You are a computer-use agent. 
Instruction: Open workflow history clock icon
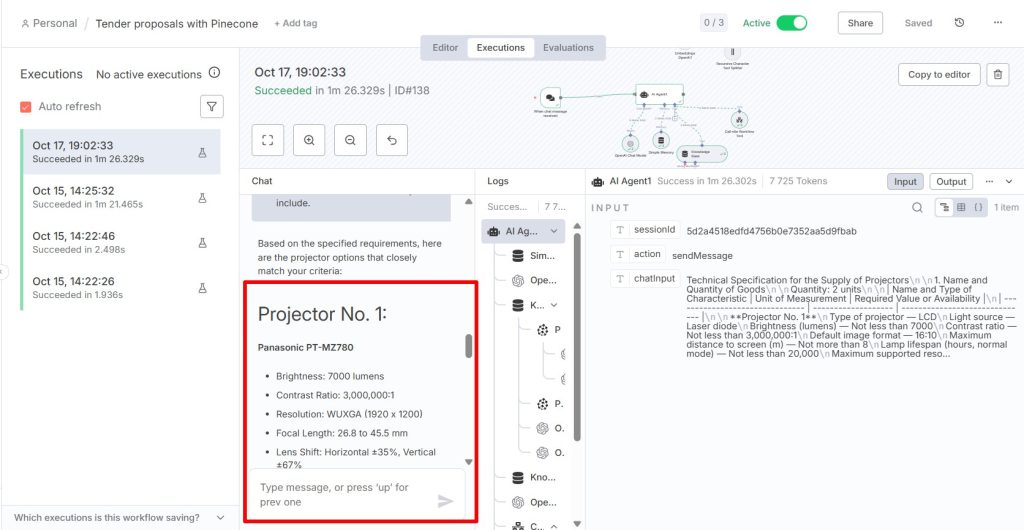tap(960, 23)
